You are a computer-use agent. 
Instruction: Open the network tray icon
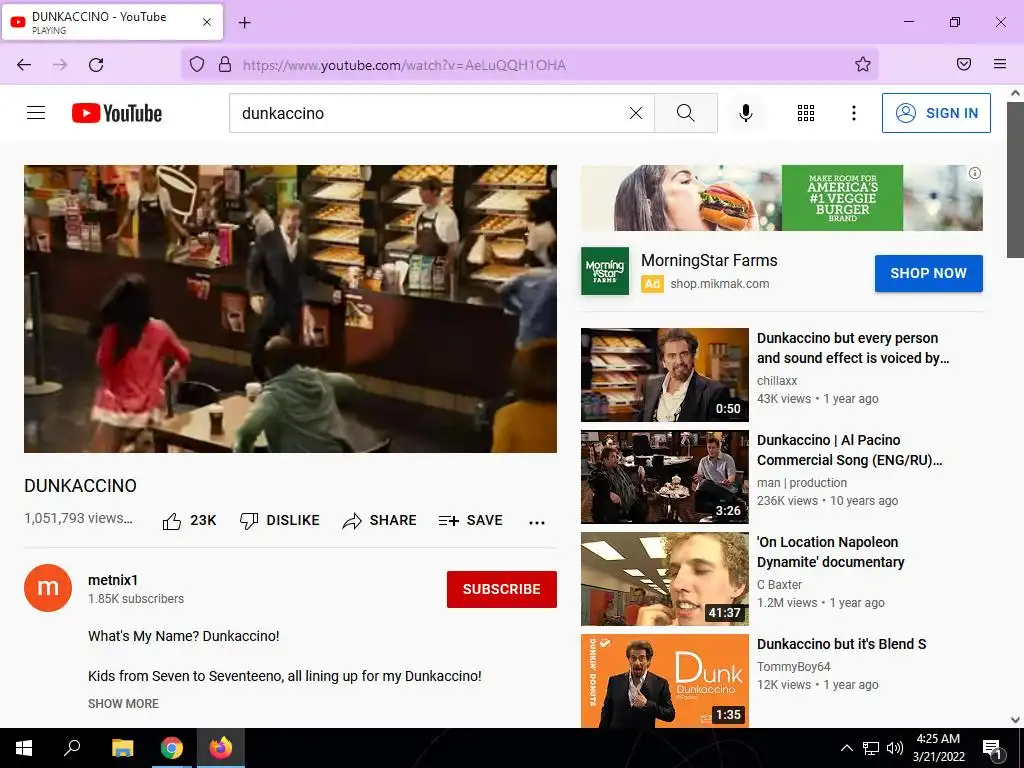point(871,748)
